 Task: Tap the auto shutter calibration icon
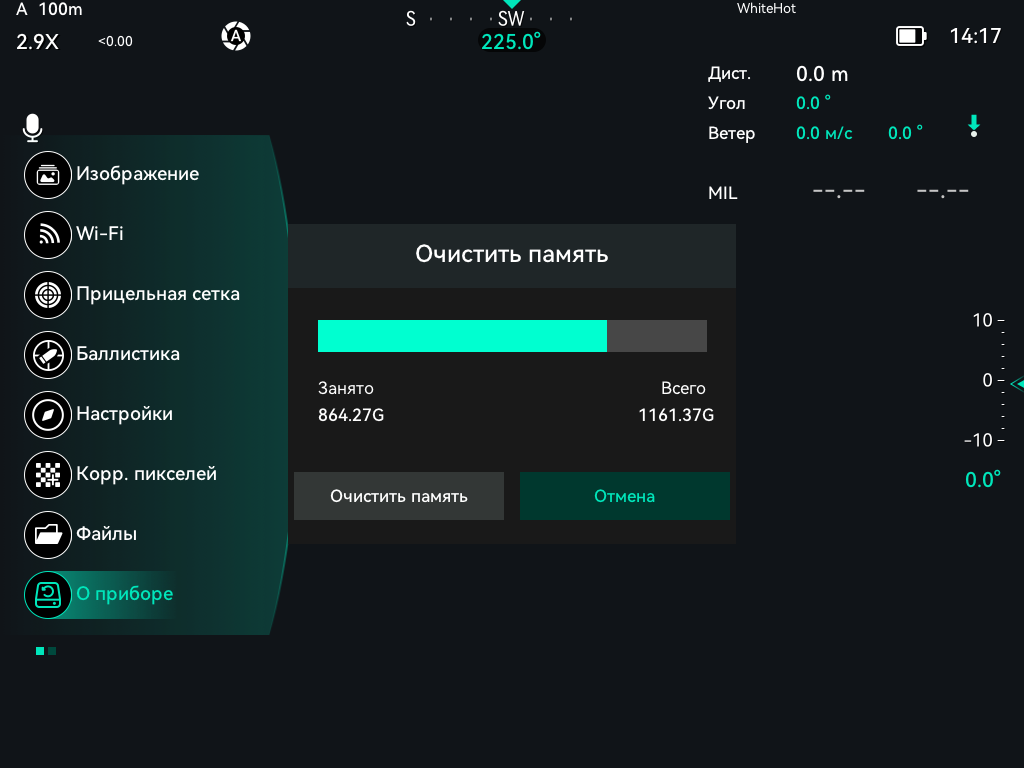[x=236, y=36]
